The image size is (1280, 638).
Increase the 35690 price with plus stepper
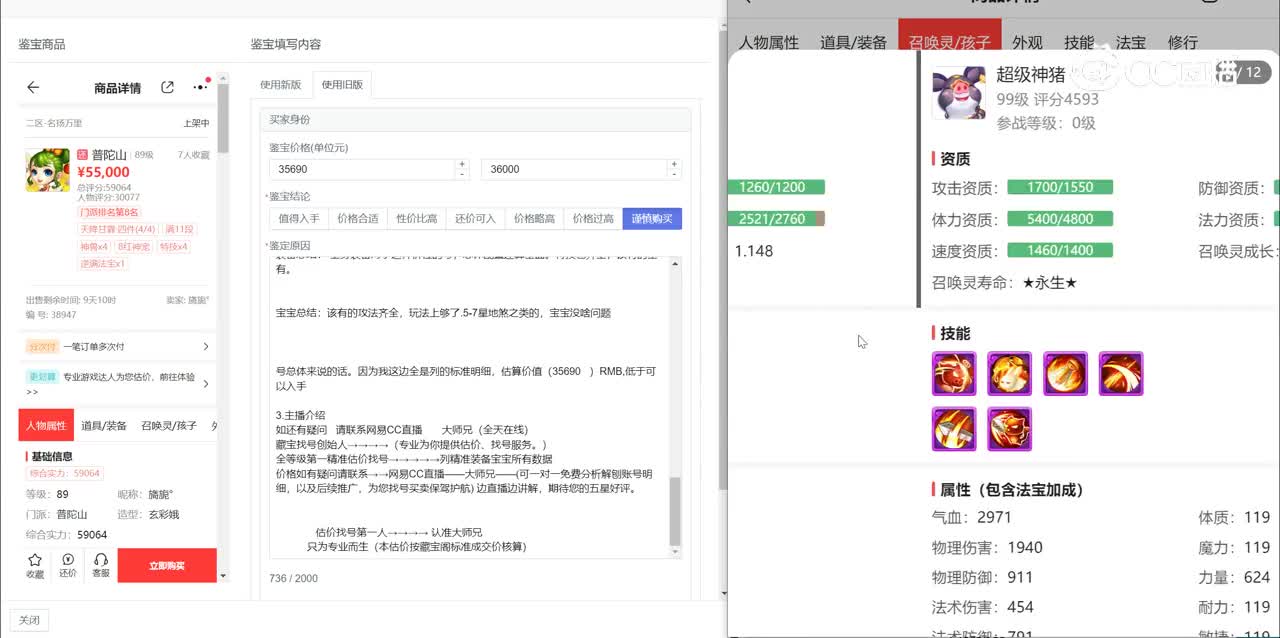(461, 164)
